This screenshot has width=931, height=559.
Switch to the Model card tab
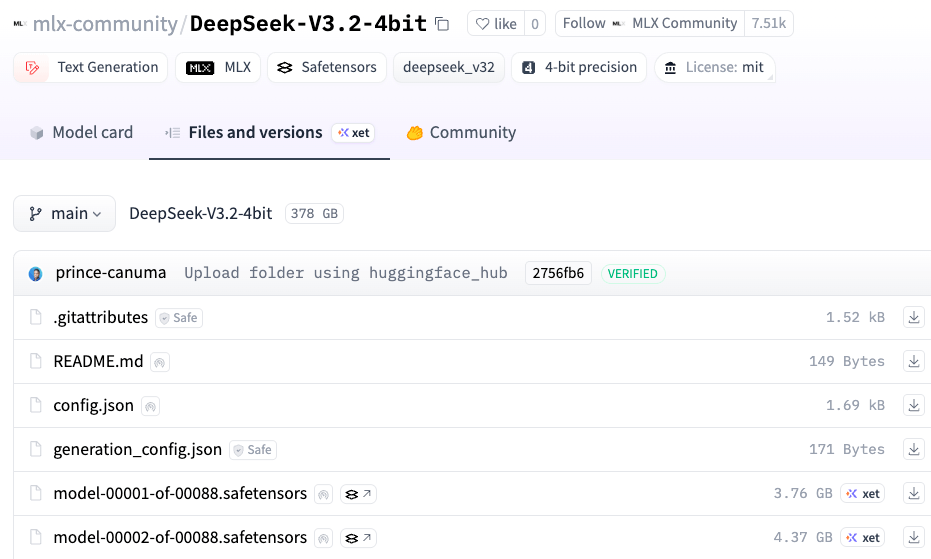tap(81, 132)
